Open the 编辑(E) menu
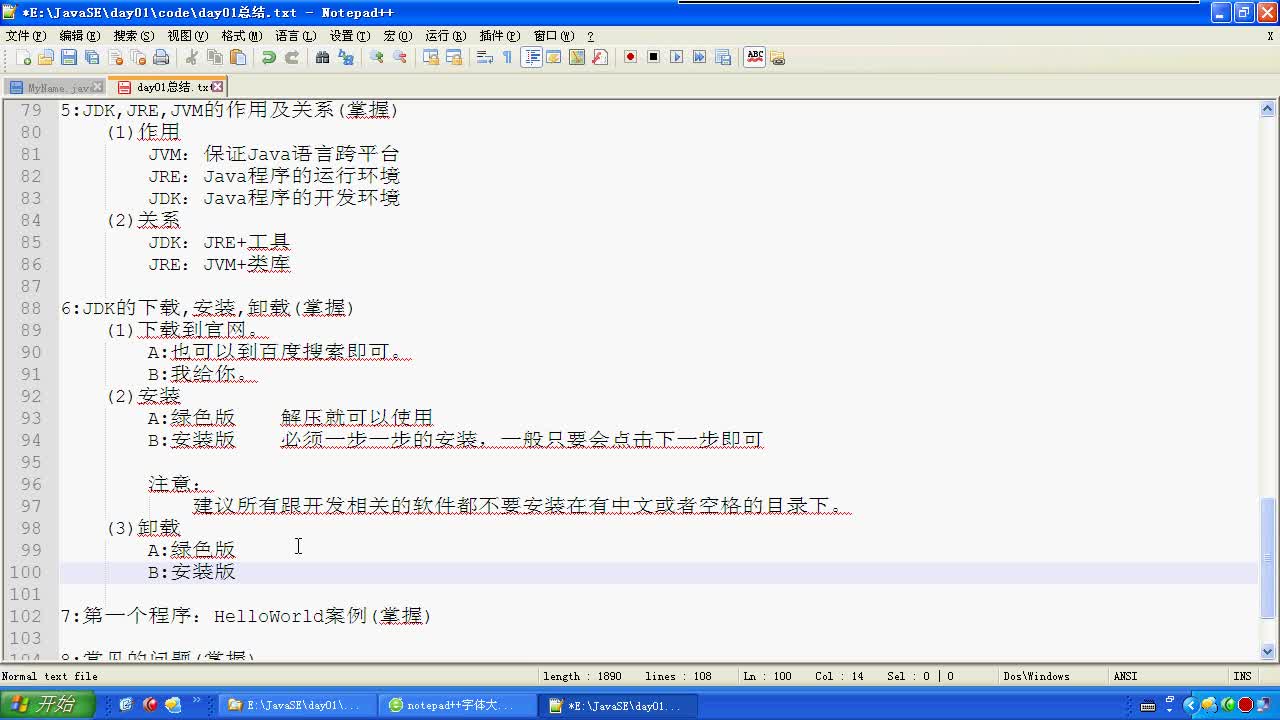 click(x=79, y=36)
